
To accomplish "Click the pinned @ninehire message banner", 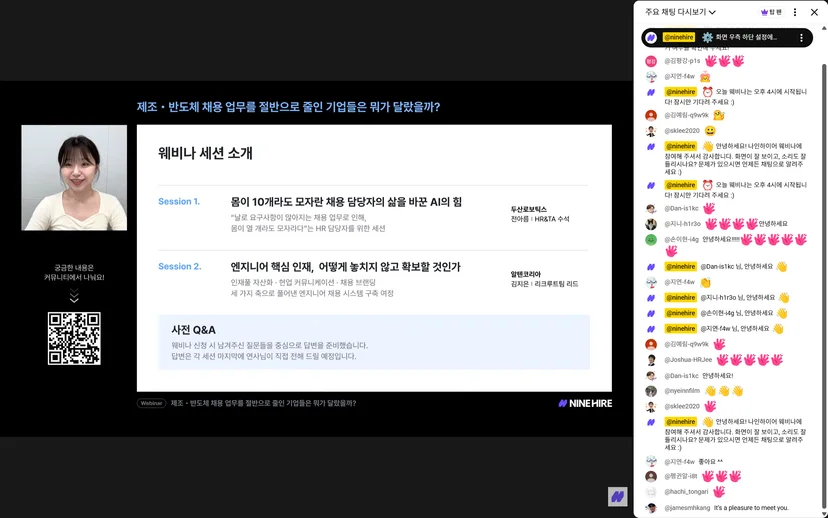I will (727, 37).
